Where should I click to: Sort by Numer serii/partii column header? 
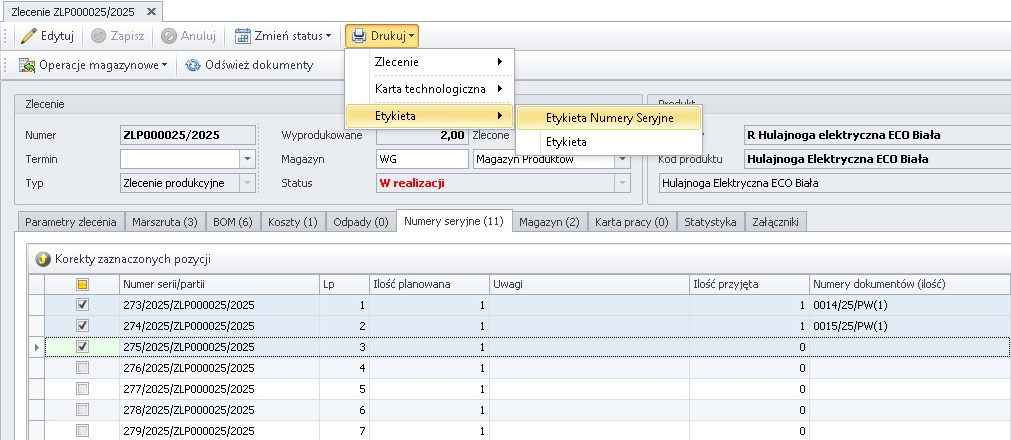click(219, 284)
